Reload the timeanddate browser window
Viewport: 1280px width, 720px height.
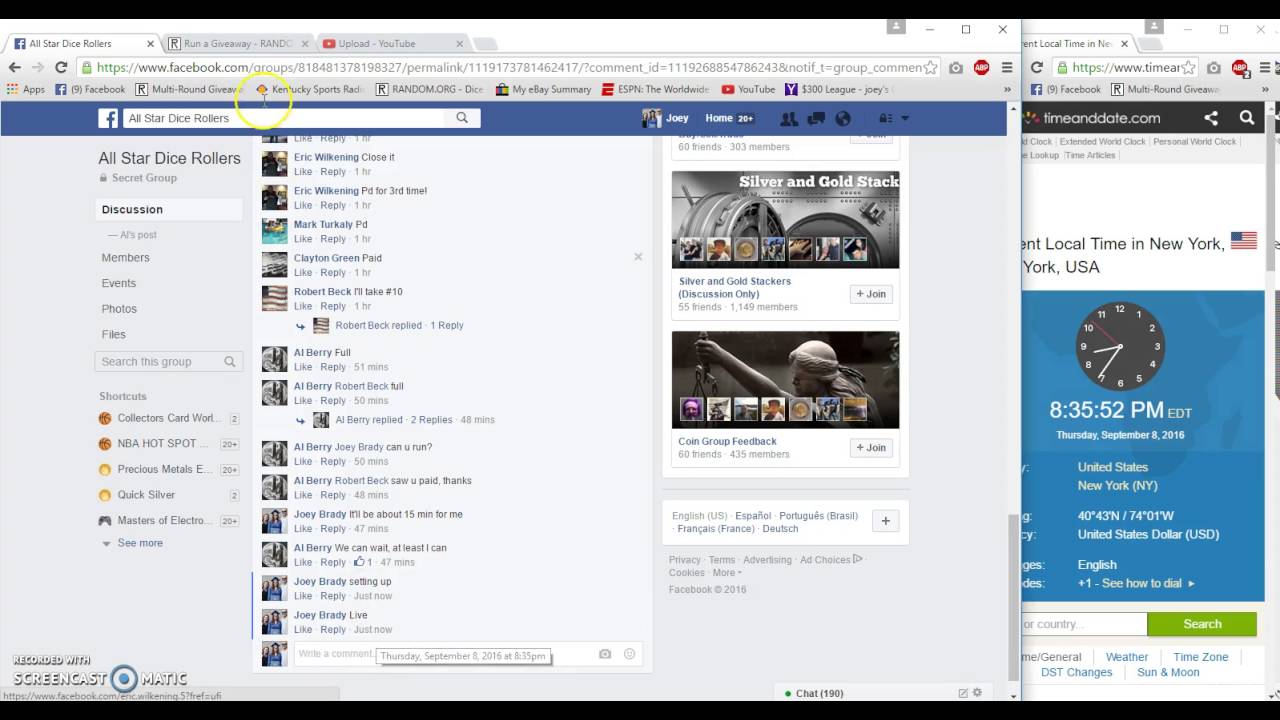click(1036, 67)
